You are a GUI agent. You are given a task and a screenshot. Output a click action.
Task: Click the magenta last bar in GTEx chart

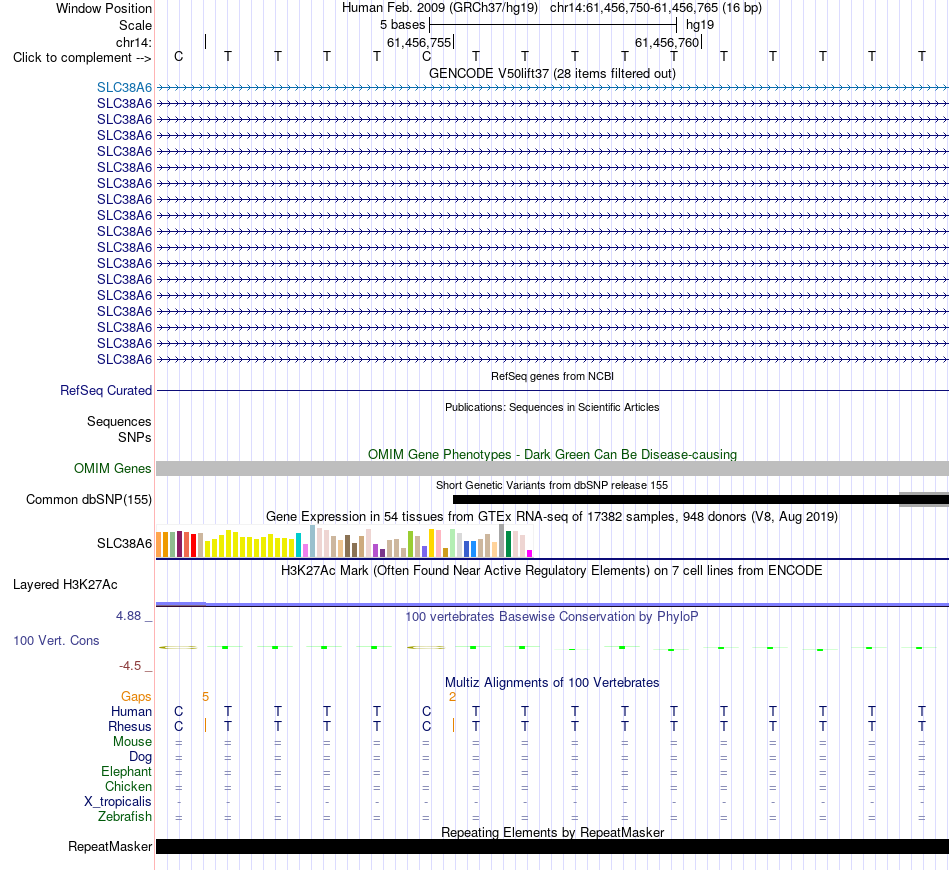[530, 554]
